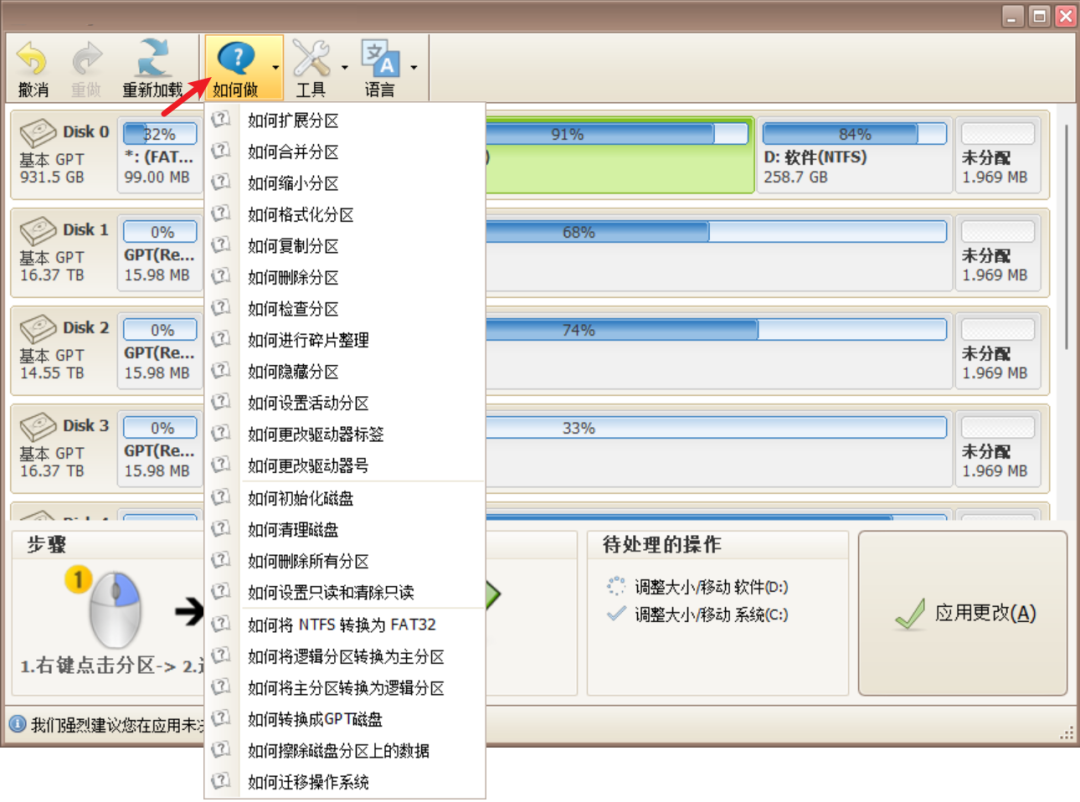Click the Undo (撤消) toolbar icon

32,59
